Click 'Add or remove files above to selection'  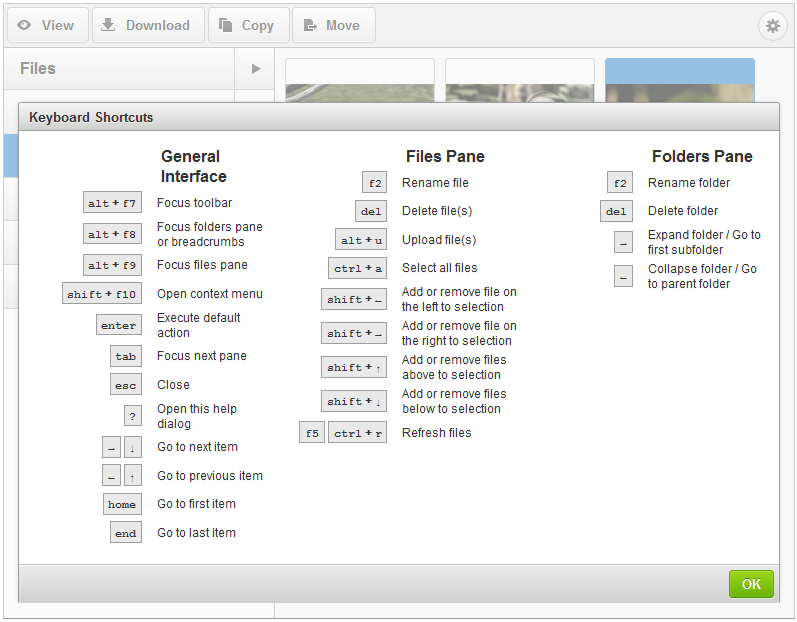coord(454,367)
